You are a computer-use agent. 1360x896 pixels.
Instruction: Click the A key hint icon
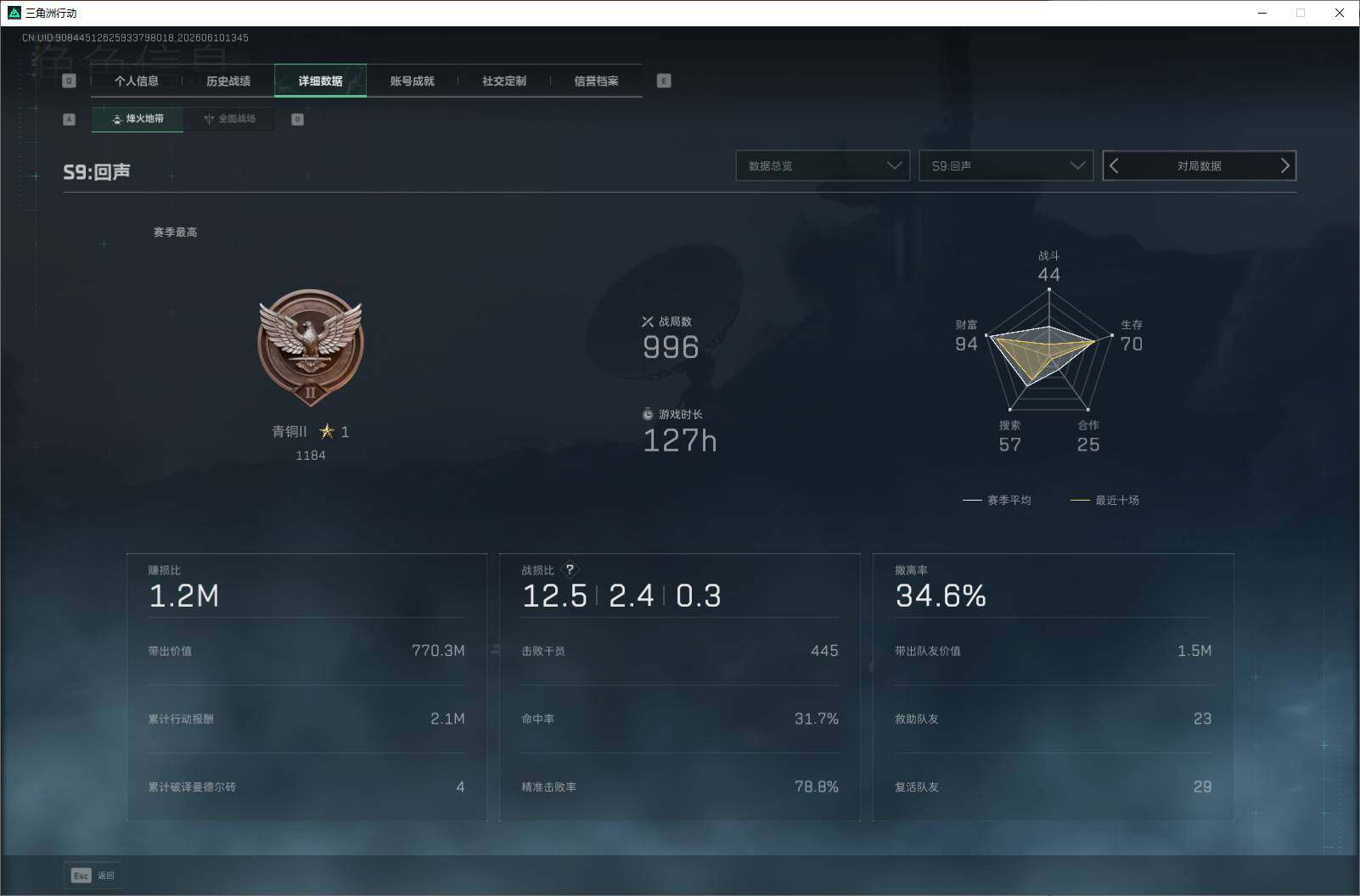click(69, 120)
